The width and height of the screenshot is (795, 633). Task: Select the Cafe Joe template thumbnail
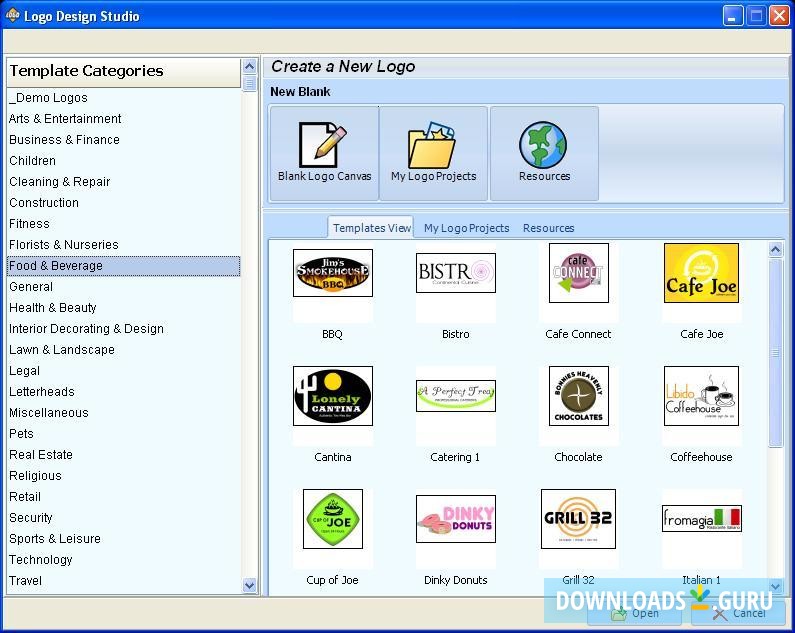click(x=701, y=273)
